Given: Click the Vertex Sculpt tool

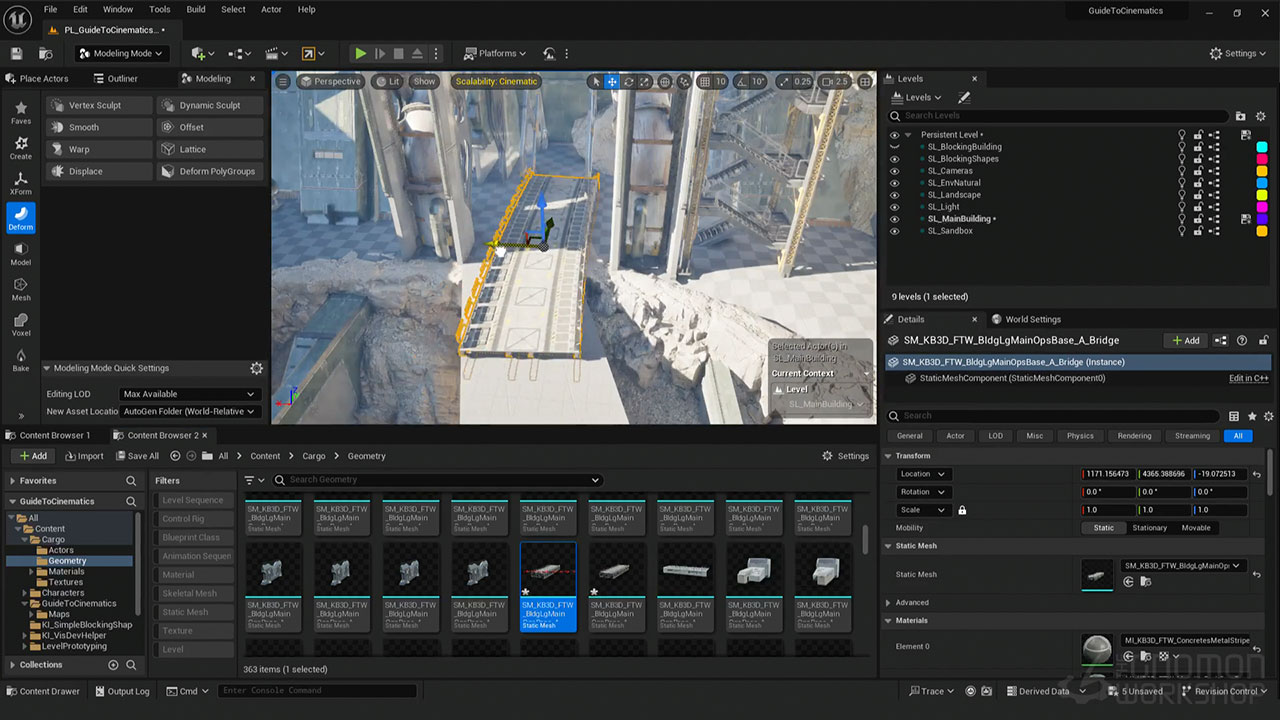Looking at the screenshot, I should tap(98, 105).
